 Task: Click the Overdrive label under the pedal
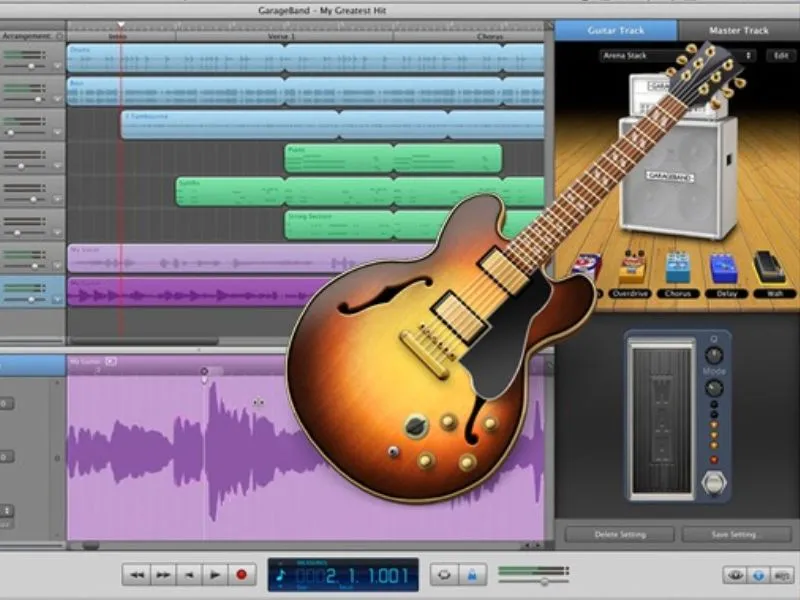tap(631, 294)
